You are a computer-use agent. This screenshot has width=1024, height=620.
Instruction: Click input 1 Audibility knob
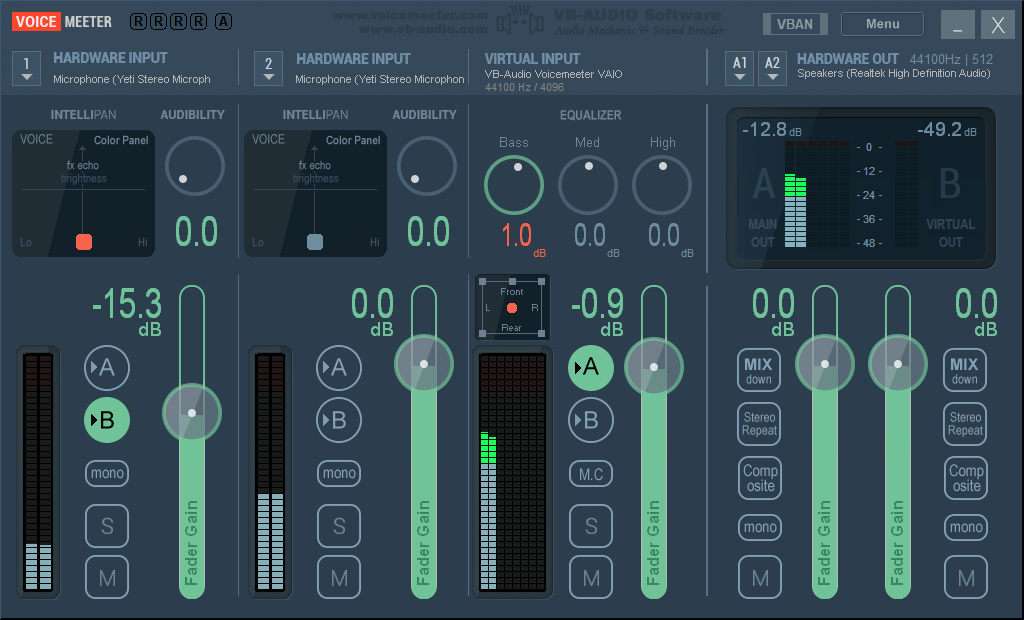coord(195,166)
